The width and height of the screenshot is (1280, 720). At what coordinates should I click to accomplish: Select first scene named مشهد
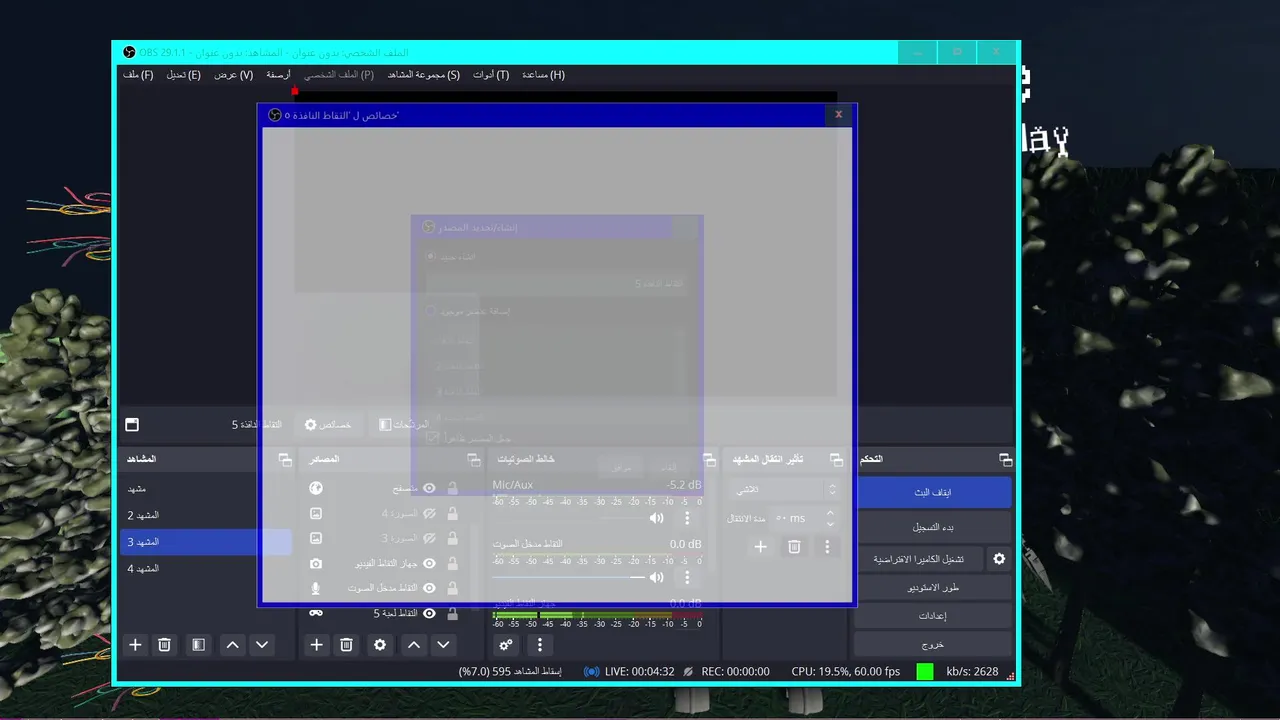(x=206, y=489)
